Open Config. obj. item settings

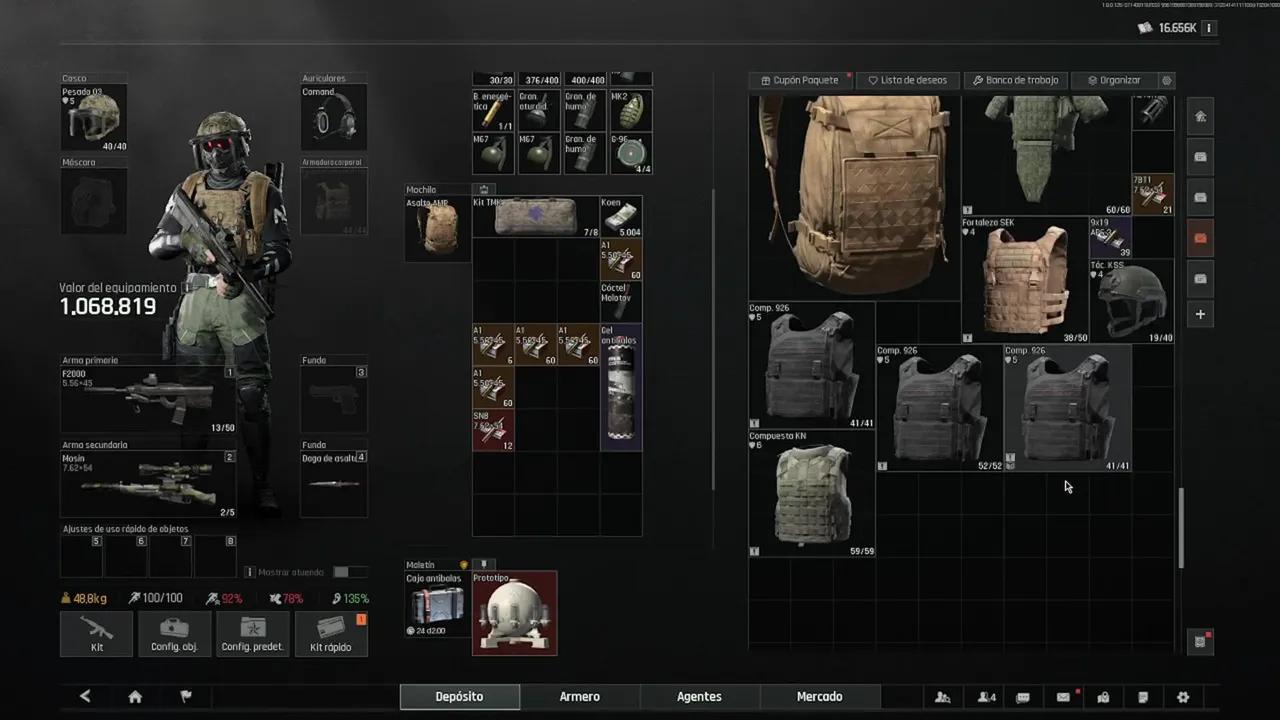[x=174, y=634]
